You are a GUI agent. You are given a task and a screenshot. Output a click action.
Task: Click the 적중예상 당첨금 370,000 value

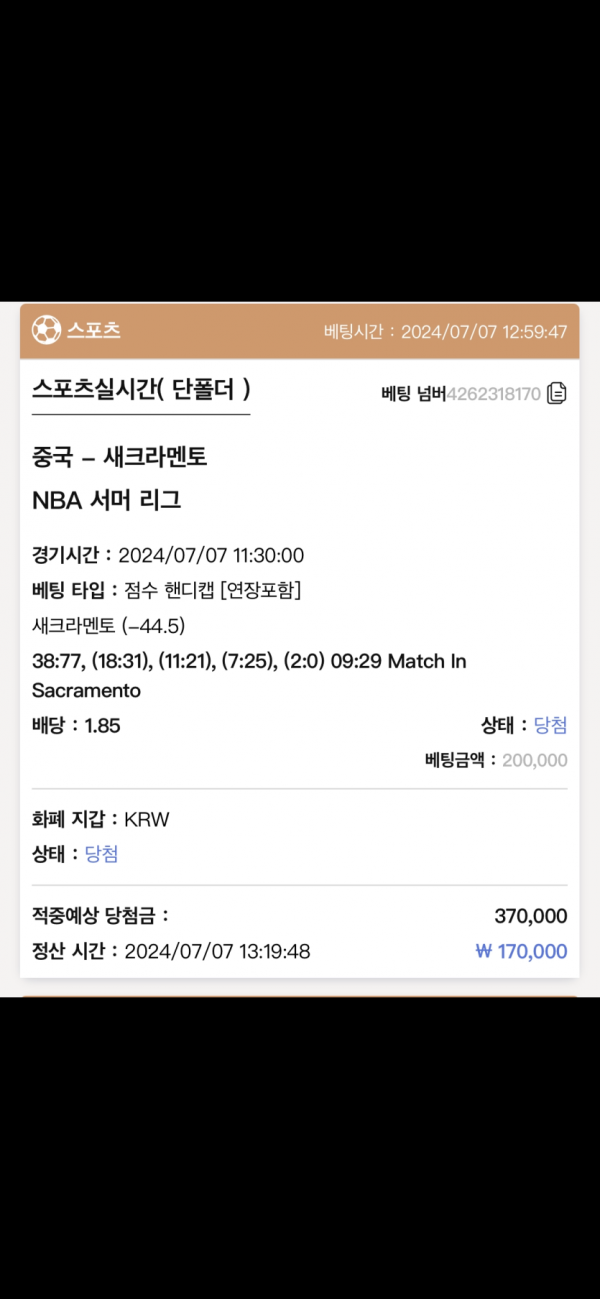click(531, 916)
